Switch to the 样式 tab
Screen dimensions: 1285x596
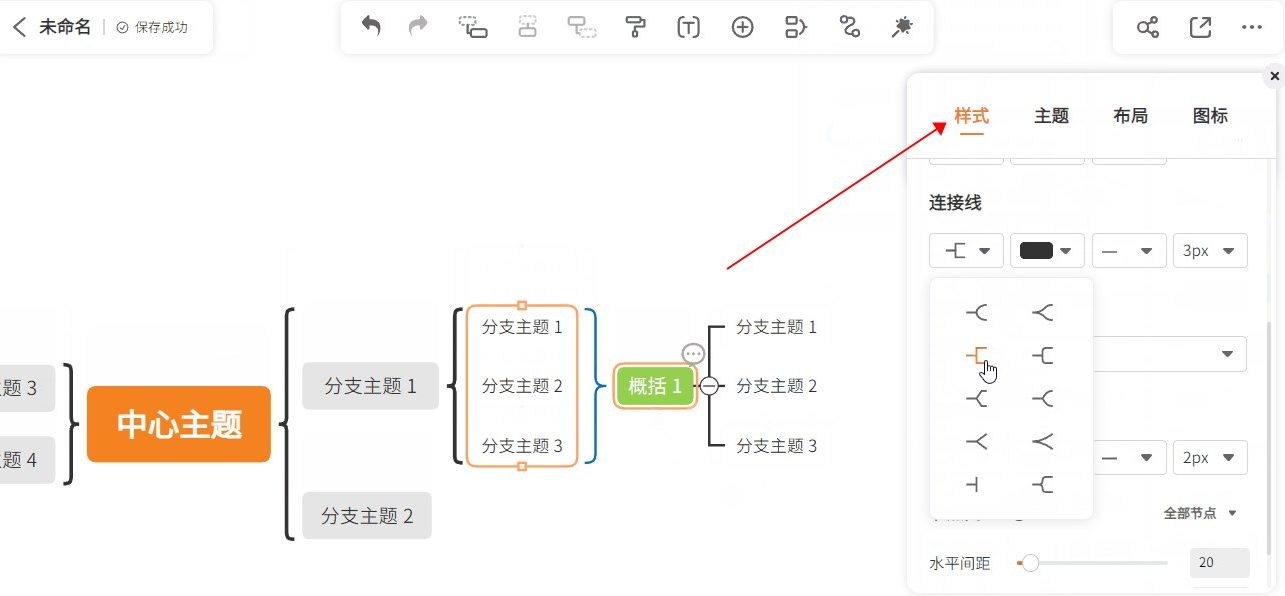[x=971, y=116]
